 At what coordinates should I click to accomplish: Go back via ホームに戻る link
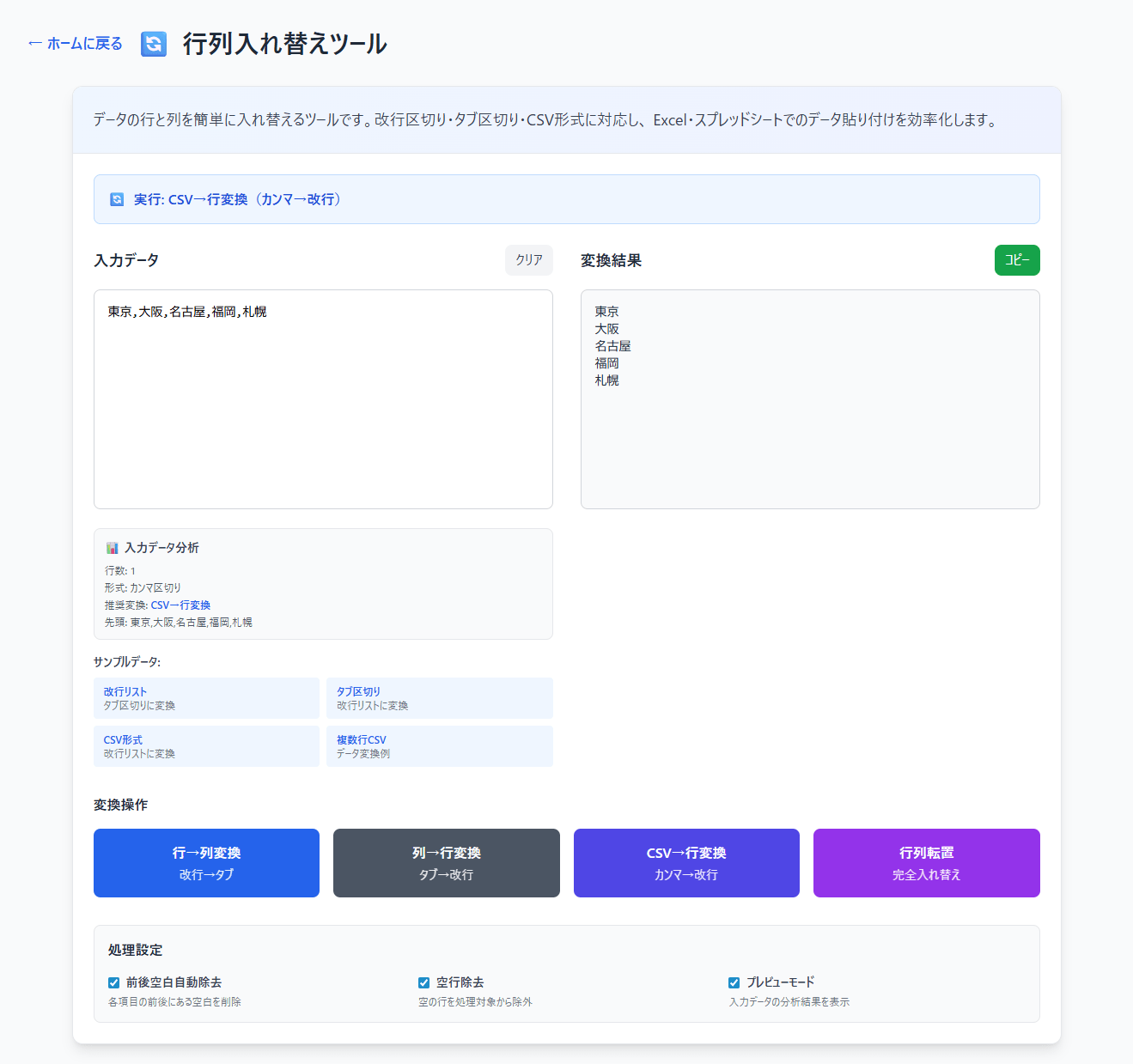point(76,44)
